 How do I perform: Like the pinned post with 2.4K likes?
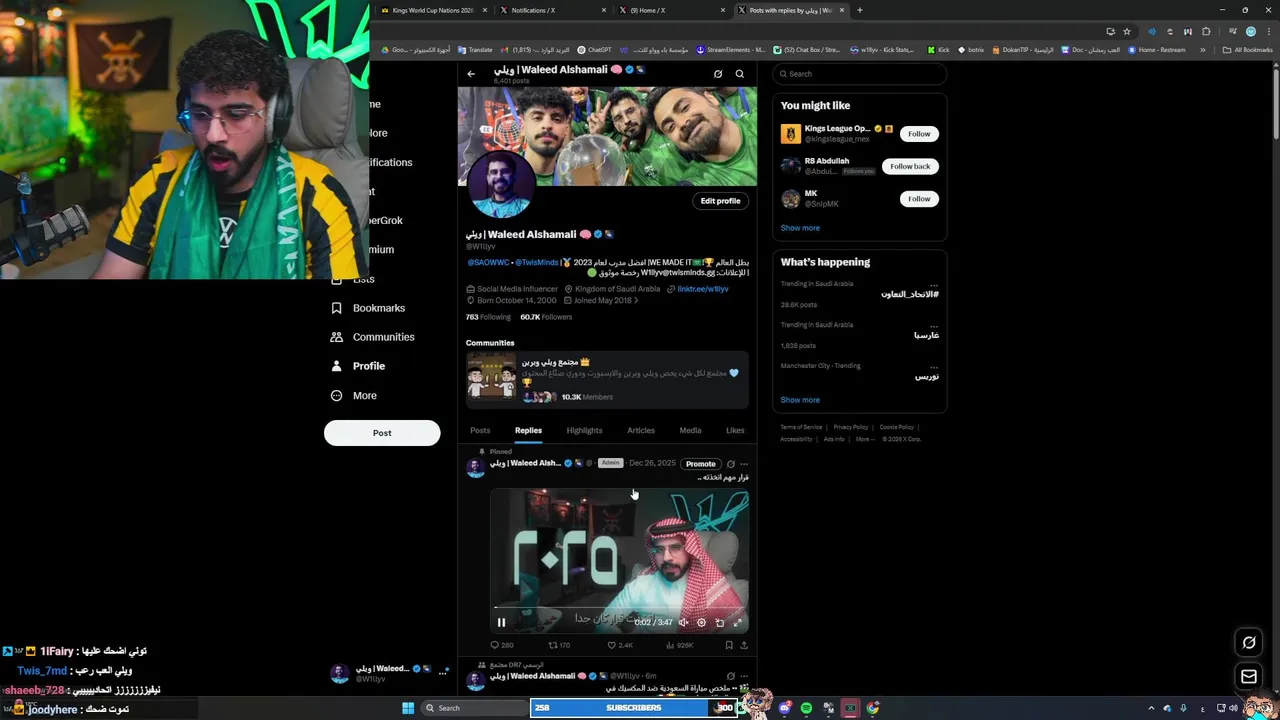coord(620,645)
